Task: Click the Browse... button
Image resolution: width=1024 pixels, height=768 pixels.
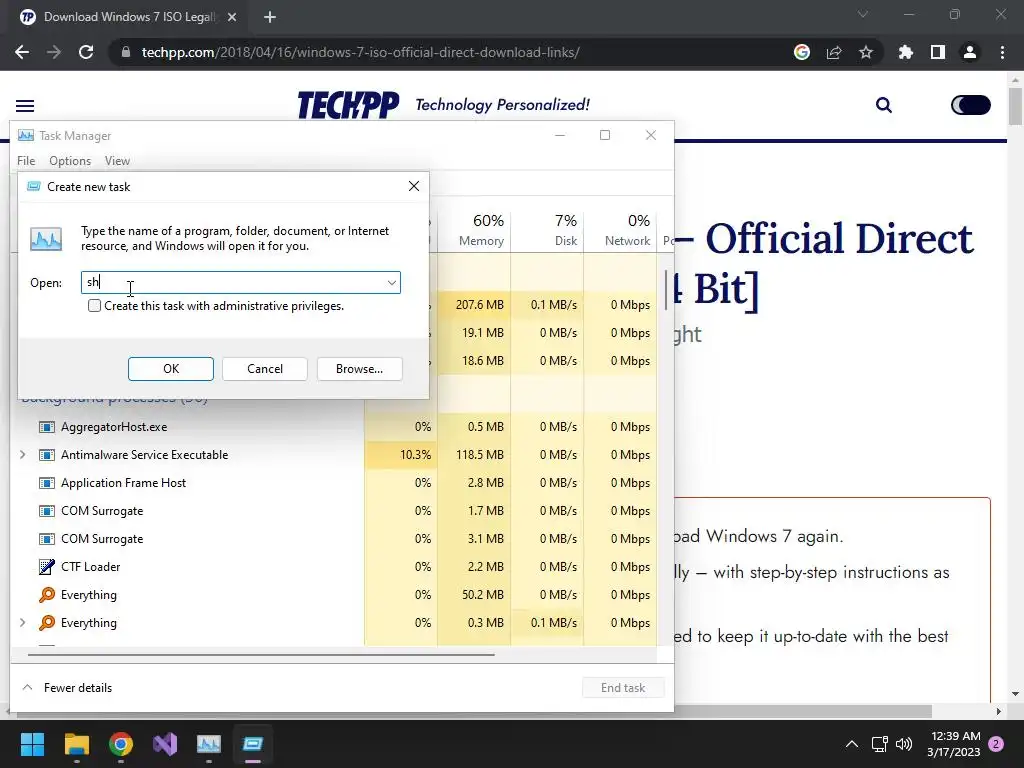Action: [x=359, y=369]
